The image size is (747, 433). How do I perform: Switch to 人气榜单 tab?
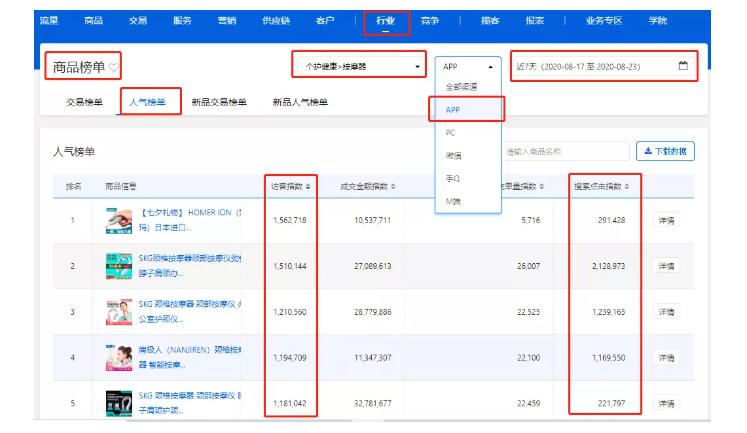pyautogui.click(x=147, y=102)
